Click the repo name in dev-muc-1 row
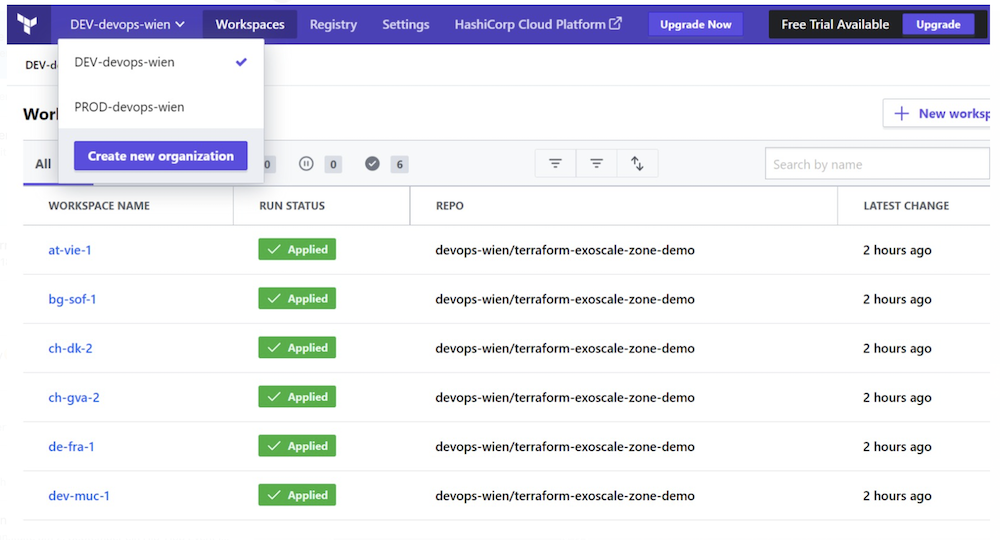The image size is (1000, 540). tap(565, 495)
